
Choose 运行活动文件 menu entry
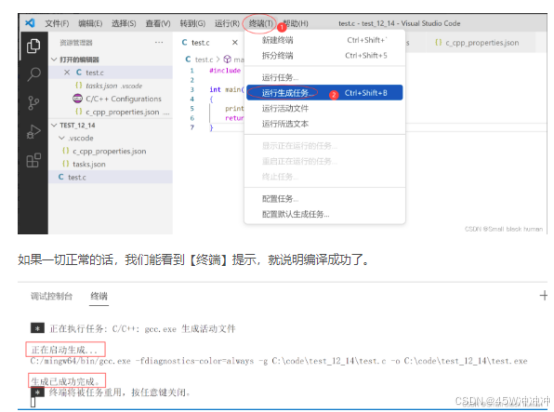324,108
